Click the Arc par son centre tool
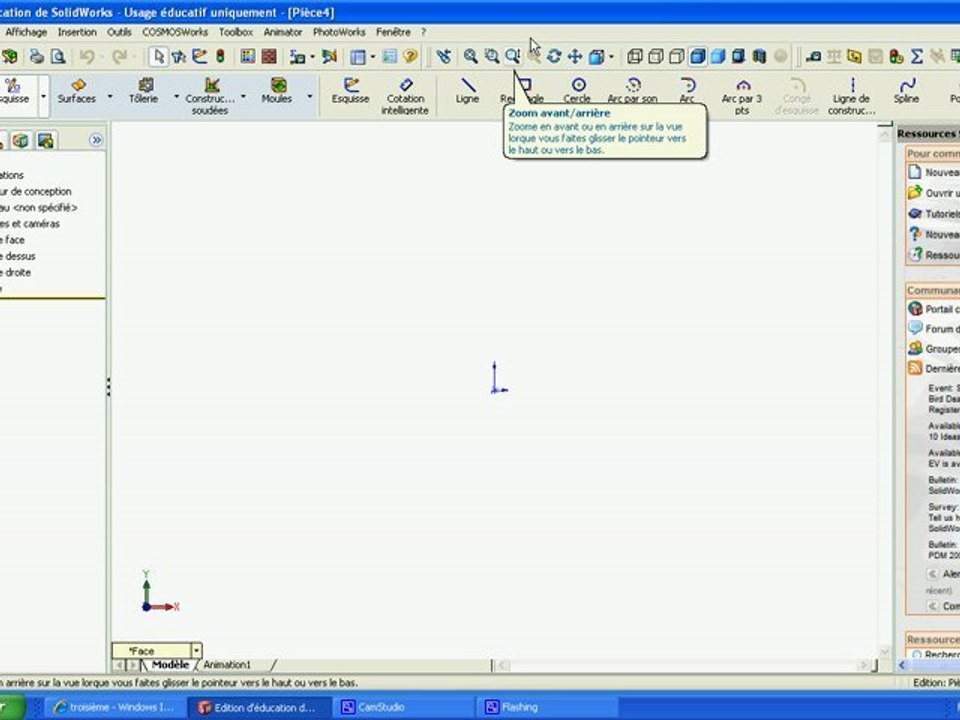Screen dimensions: 960x720 tap(632, 91)
